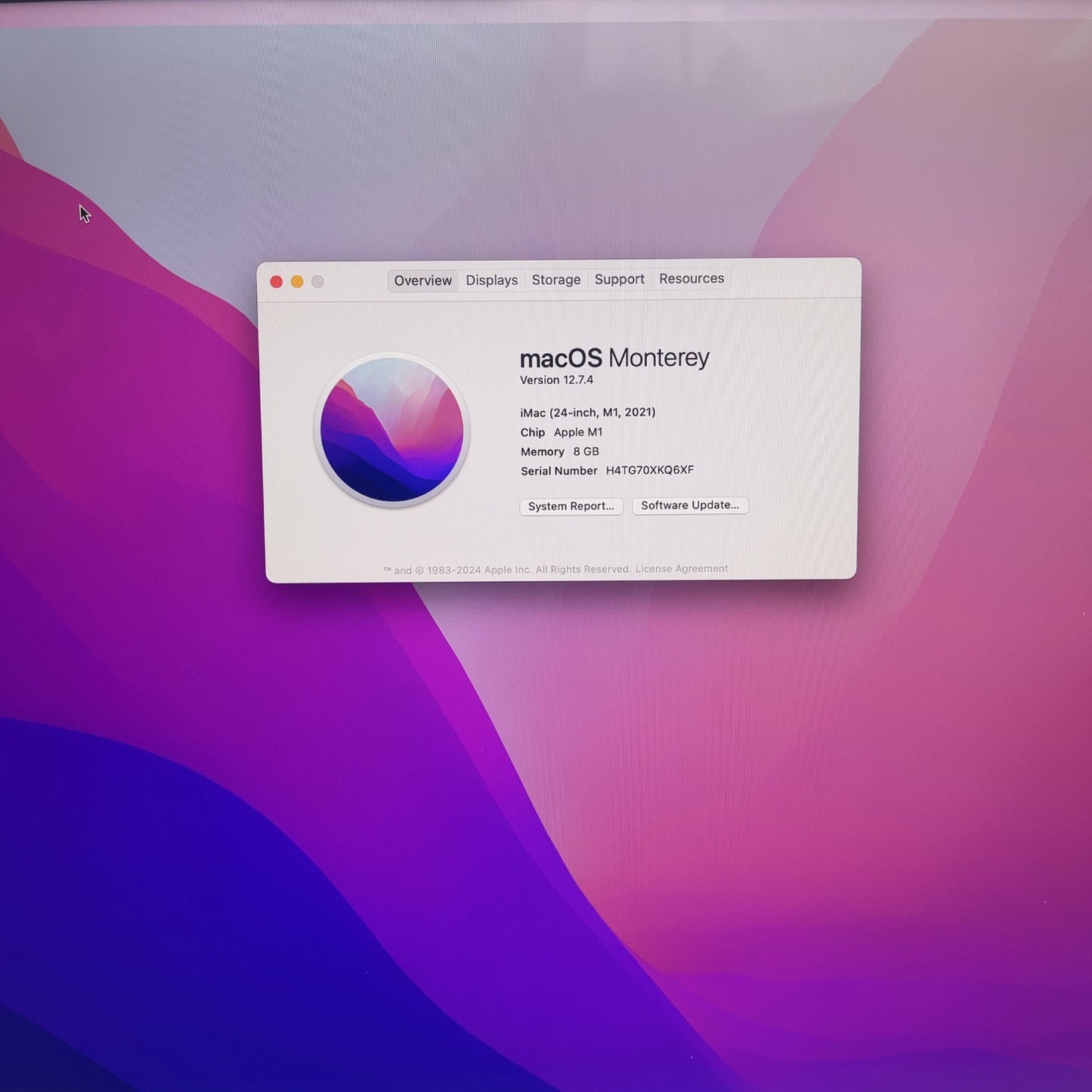
Task: Click the Apple copyright notice text
Action: pos(506,570)
